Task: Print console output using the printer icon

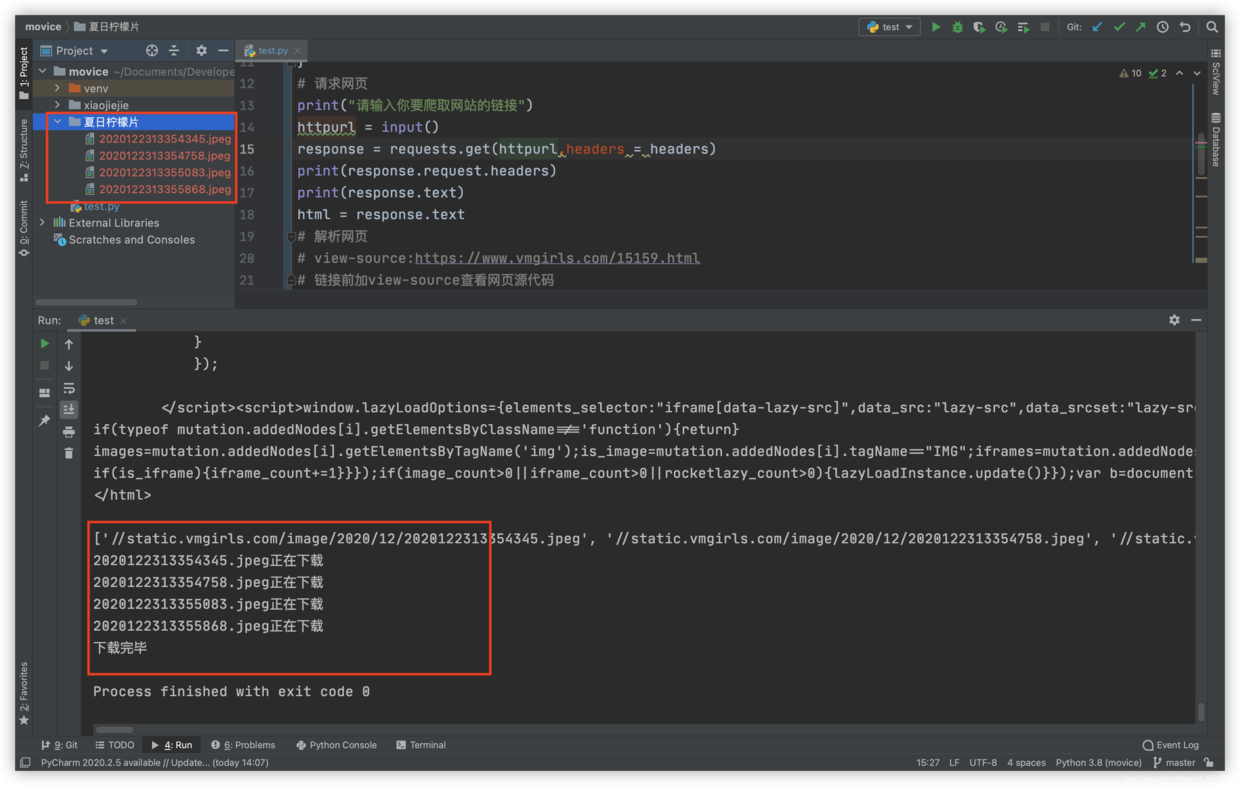Action: [x=68, y=432]
